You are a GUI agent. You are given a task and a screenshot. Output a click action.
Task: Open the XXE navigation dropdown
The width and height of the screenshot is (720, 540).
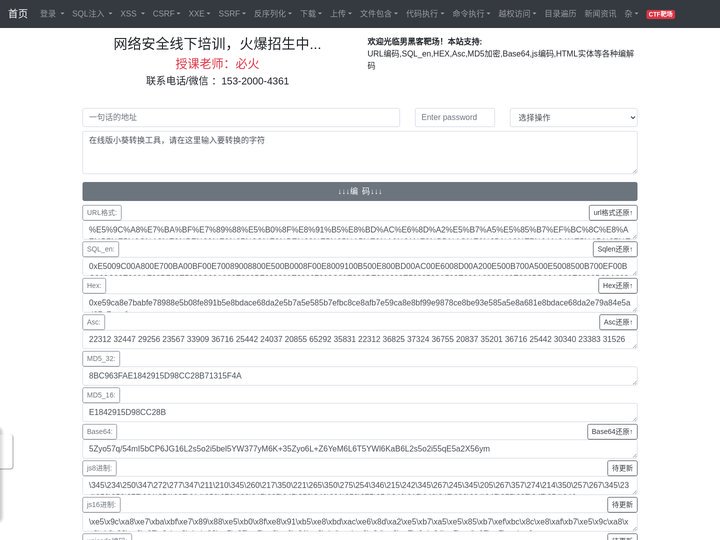pyautogui.click(x=199, y=14)
